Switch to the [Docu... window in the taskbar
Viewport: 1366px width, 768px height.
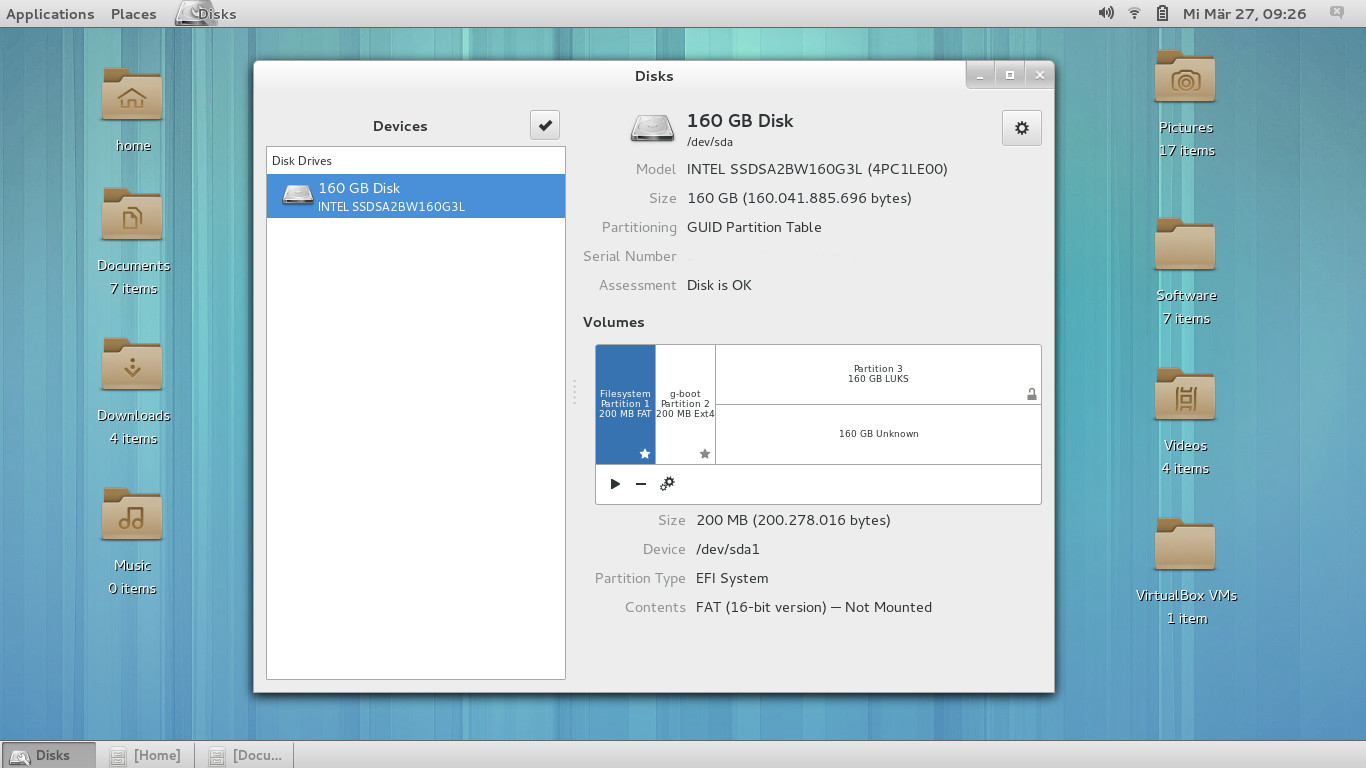(x=247, y=755)
